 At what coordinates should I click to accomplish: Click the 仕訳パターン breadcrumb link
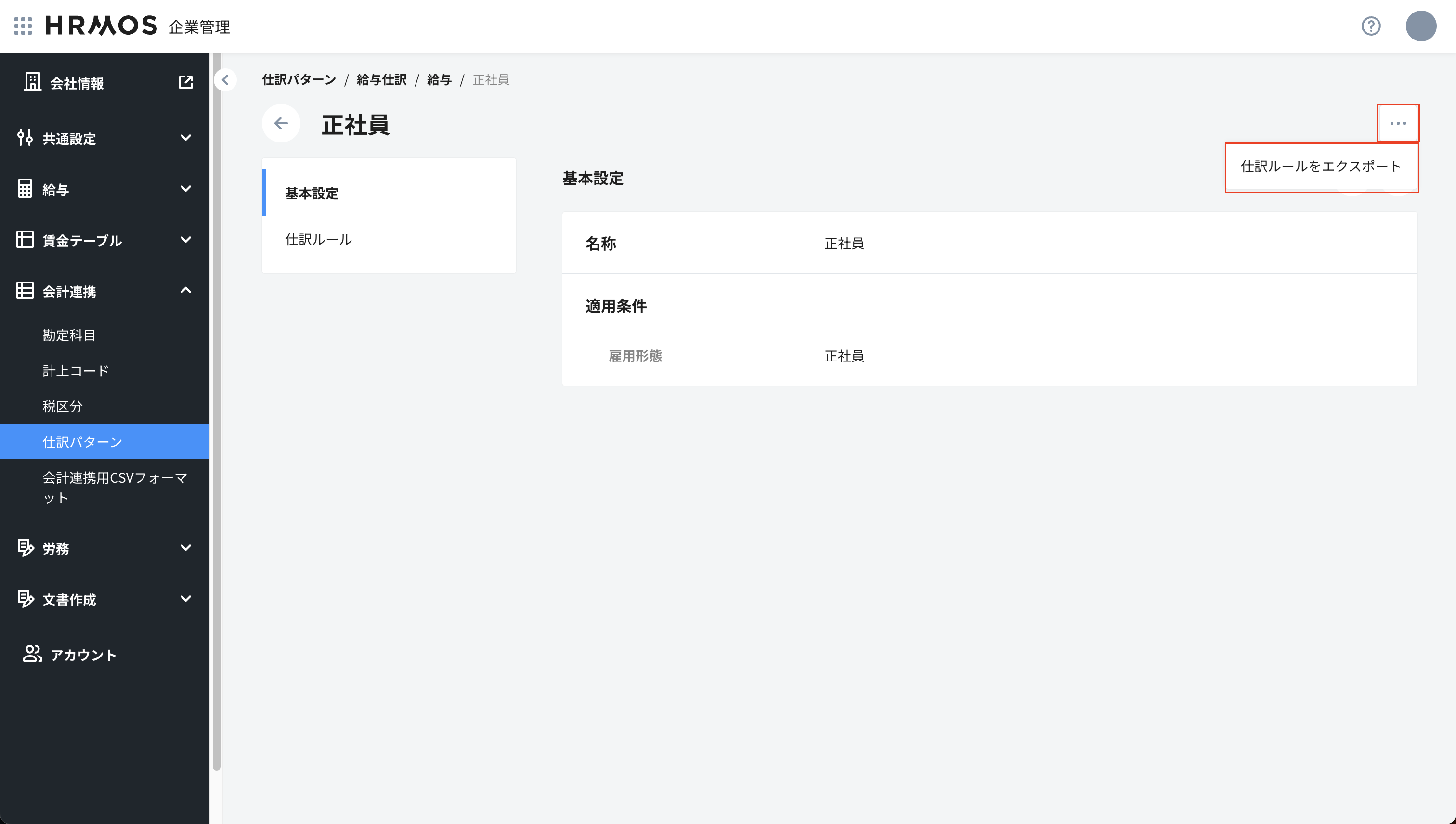pyautogui.click(x=299, y=79)
